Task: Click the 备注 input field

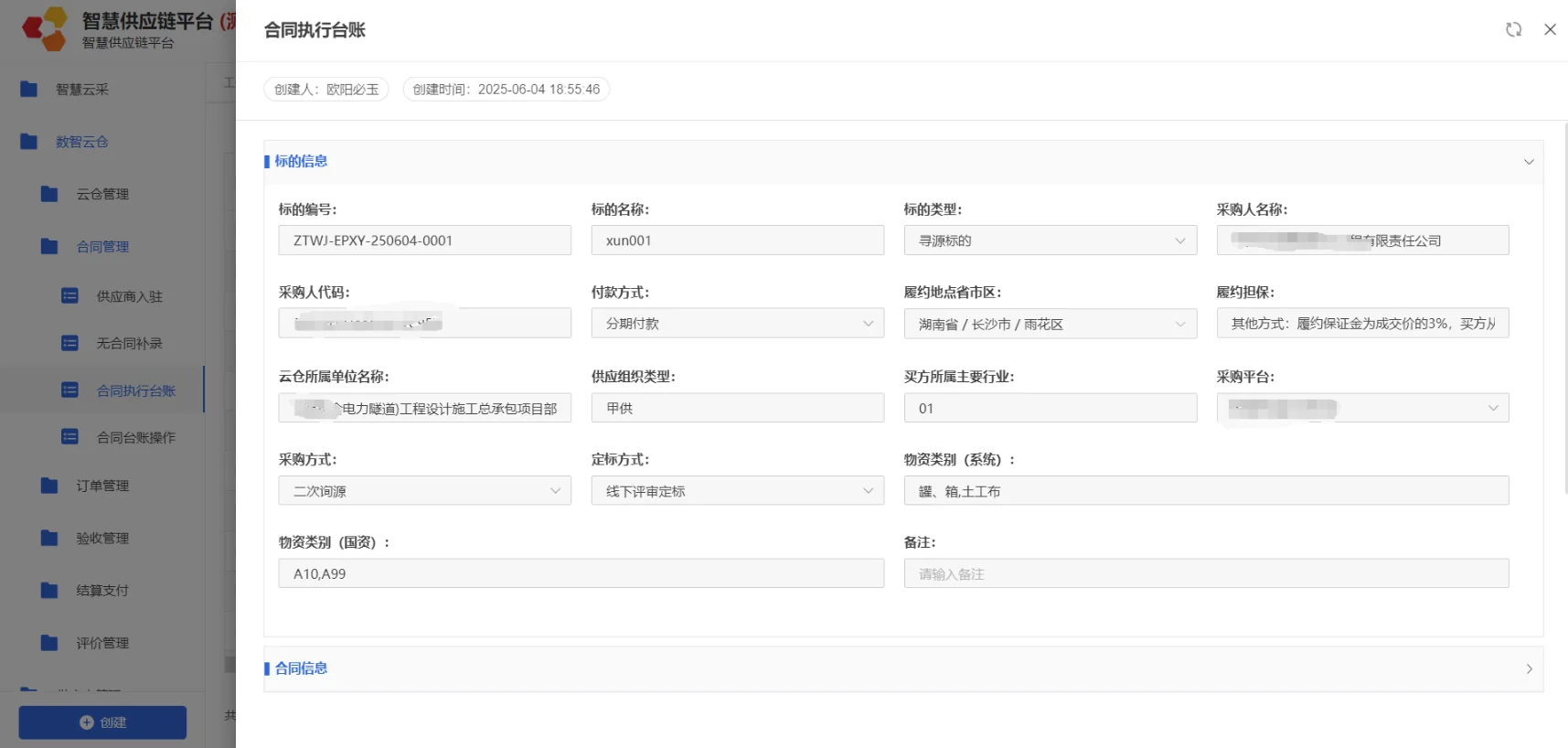Action: point(1206,573)
